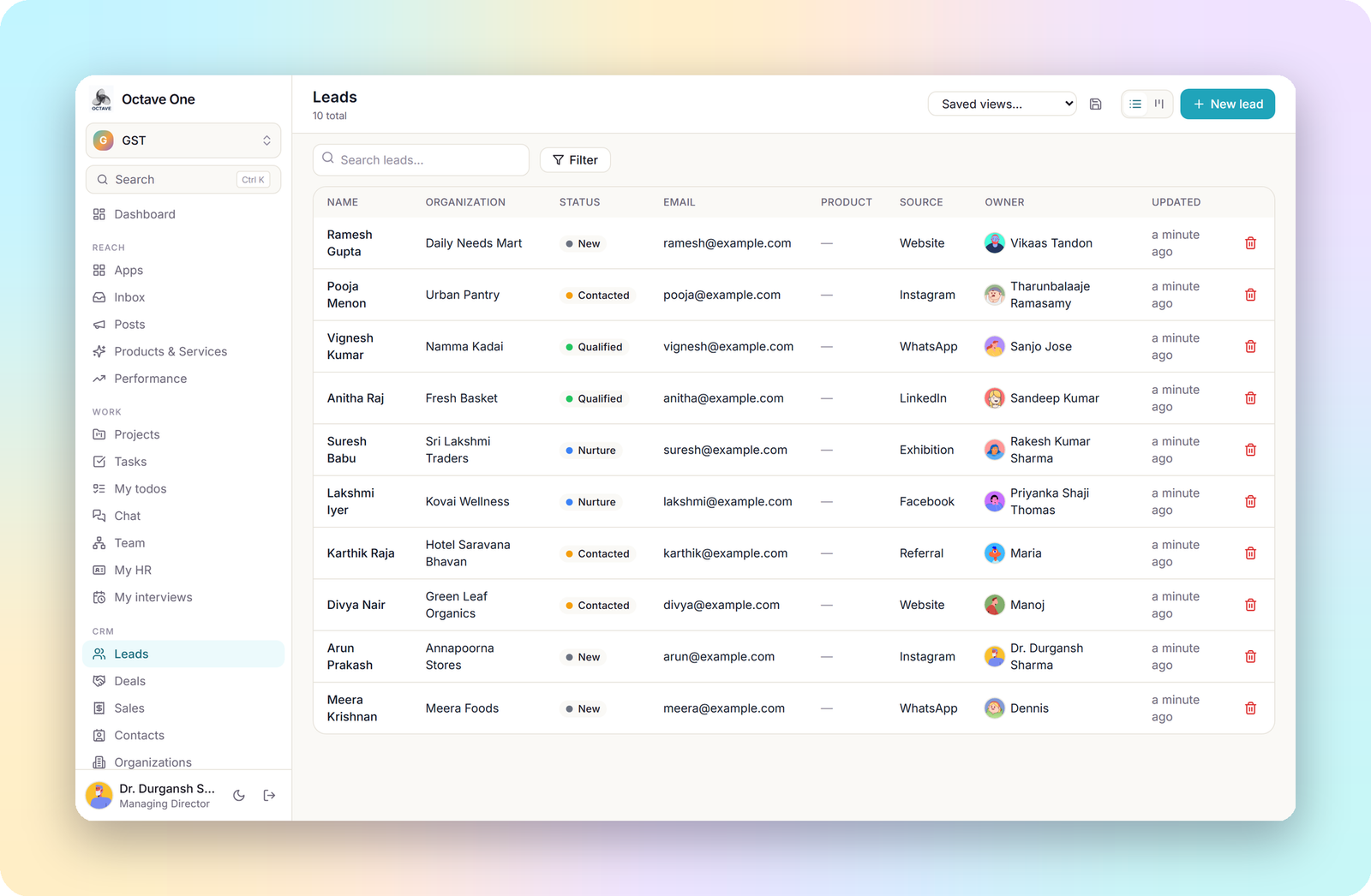This screenshot has height=896, width=1371.
Task: Expand the GST workspace switcher
Action: [x=183, y=140]
